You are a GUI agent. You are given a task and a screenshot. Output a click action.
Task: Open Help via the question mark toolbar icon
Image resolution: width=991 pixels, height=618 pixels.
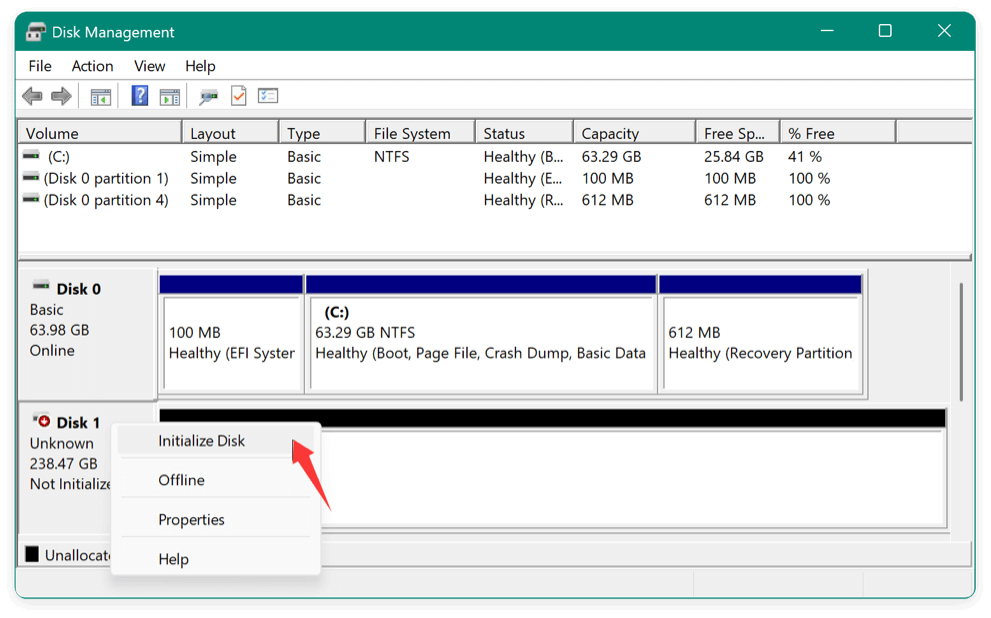pos(137,95)
